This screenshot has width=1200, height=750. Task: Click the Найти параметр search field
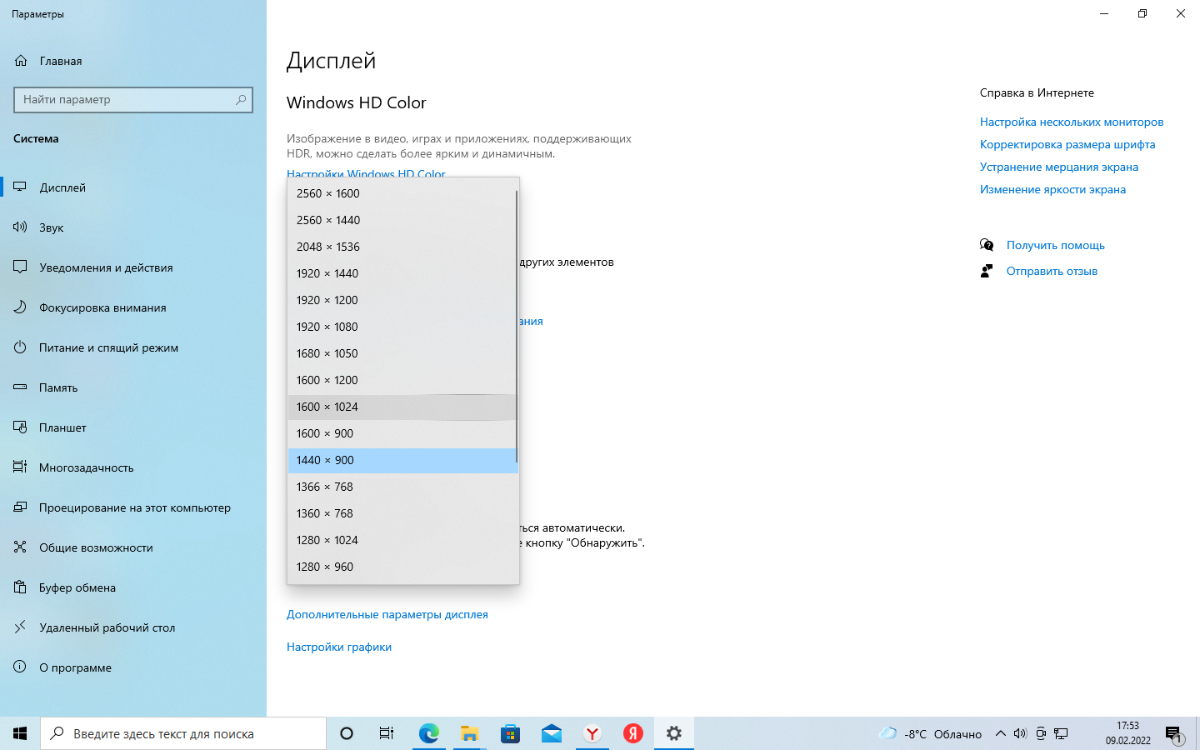point(133,100)
